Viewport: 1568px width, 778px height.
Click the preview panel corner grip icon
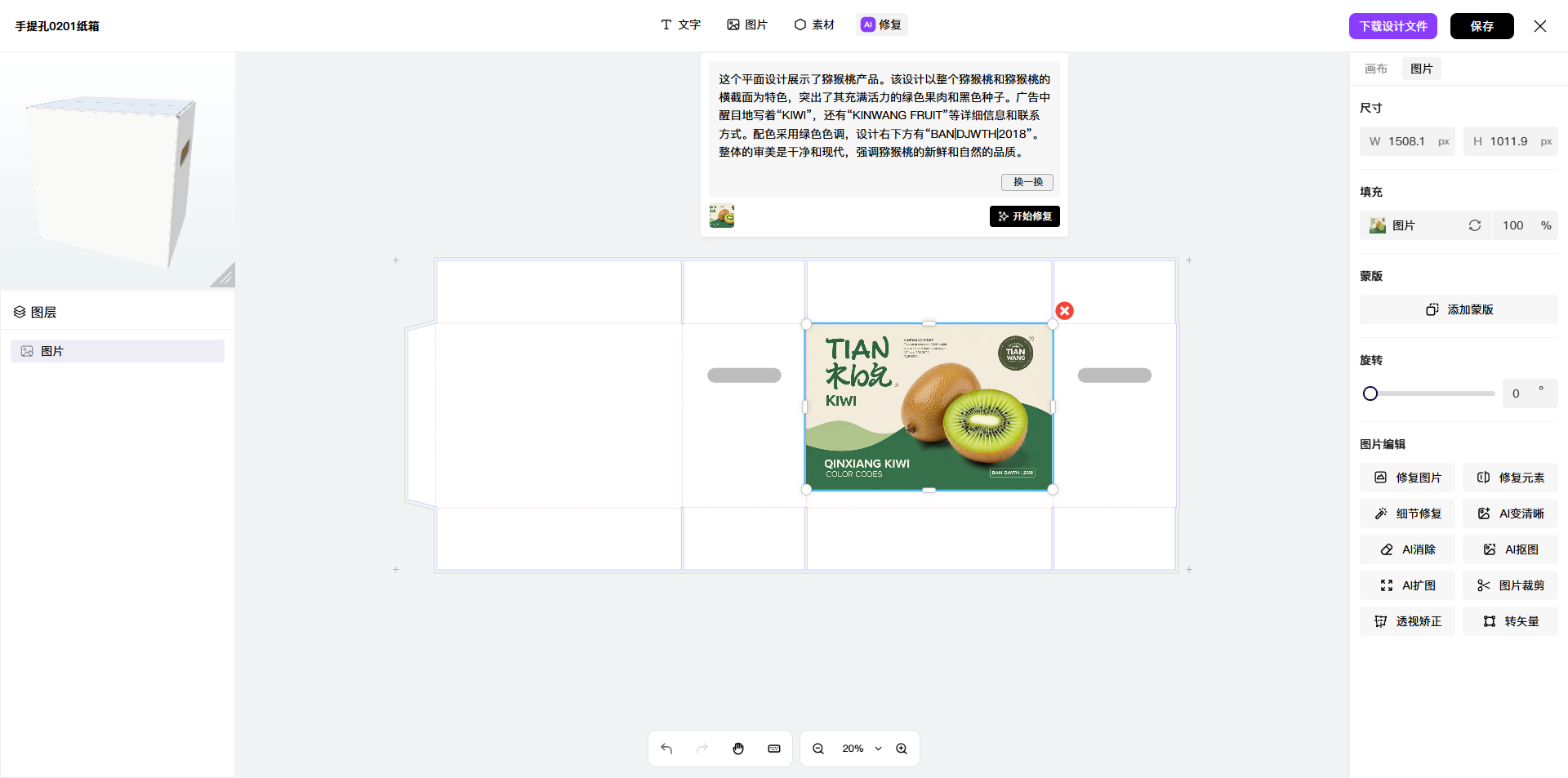click(224, 276)
